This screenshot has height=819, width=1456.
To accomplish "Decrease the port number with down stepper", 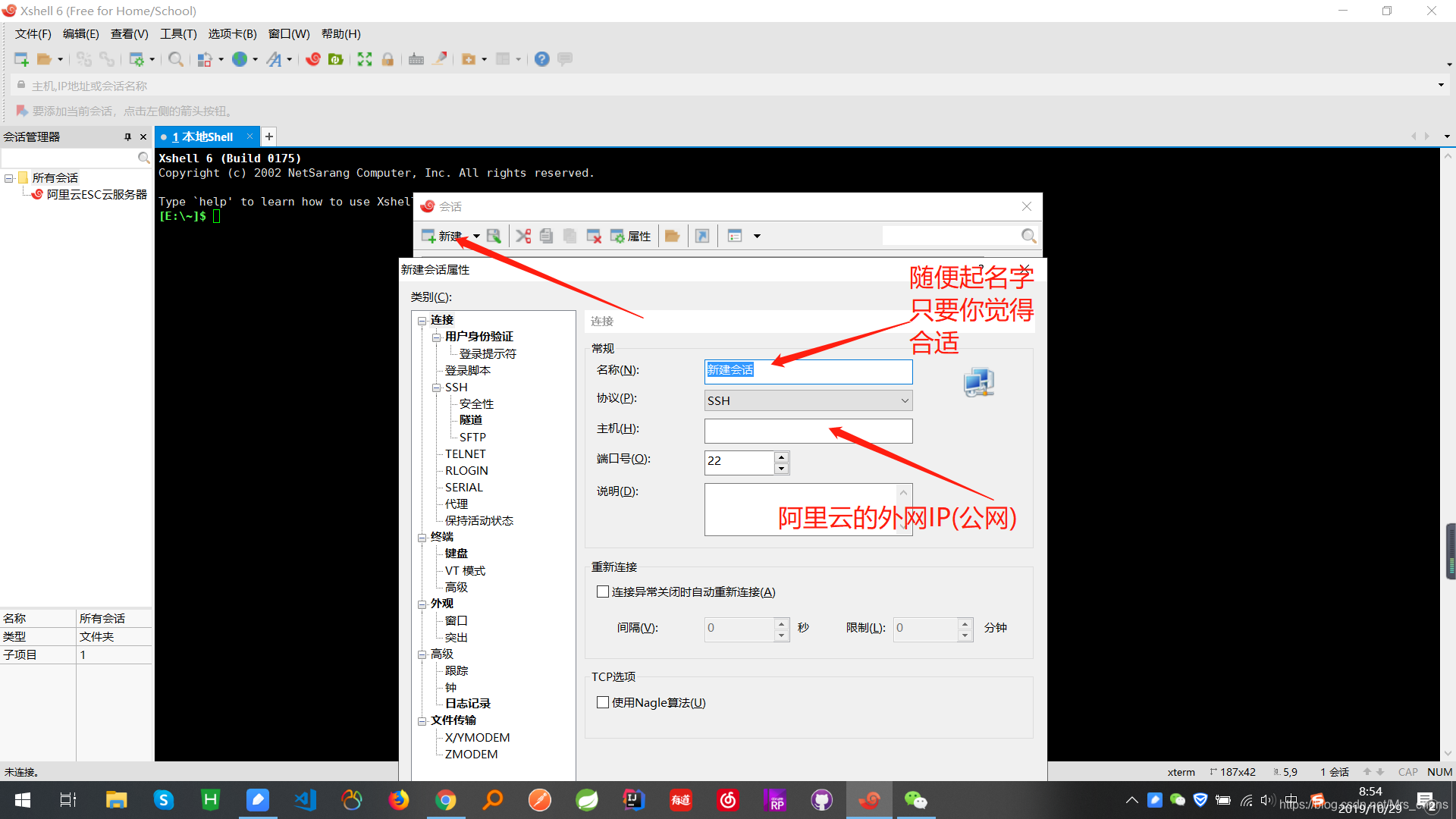I will click(781, 469).
